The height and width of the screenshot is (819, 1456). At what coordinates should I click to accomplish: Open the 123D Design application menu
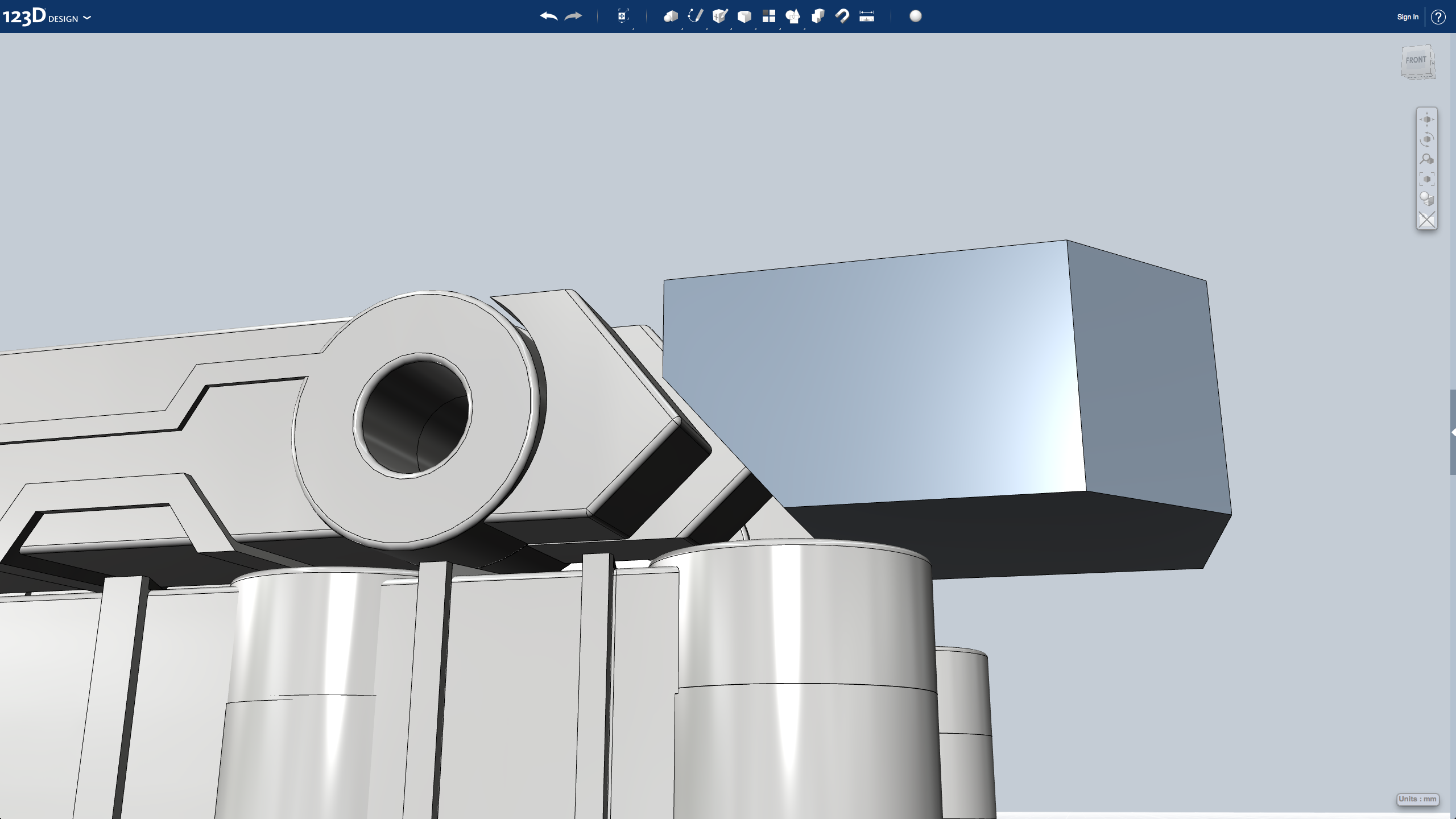[x=47, y=16]
